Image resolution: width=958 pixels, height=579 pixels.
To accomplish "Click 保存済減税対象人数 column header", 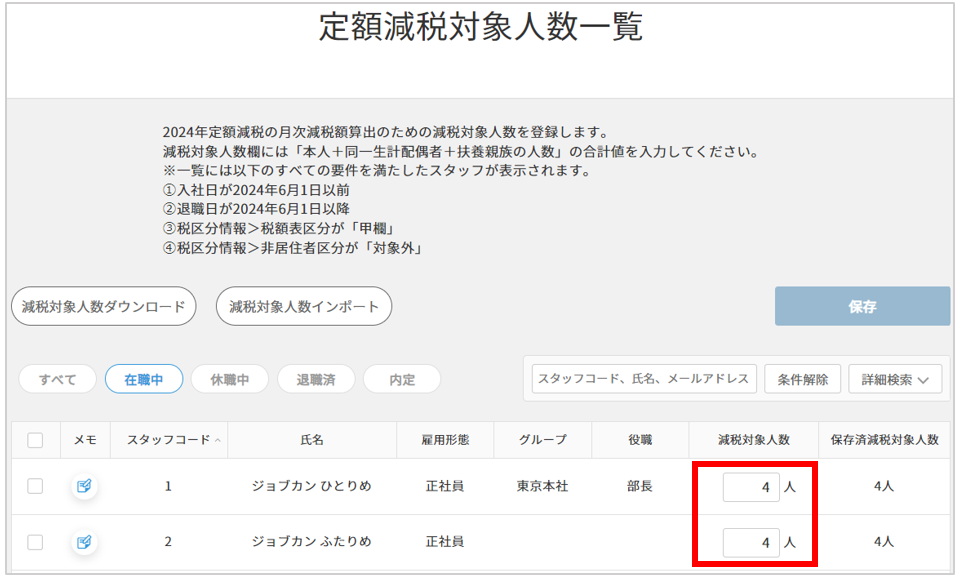I will coord(884,440).
